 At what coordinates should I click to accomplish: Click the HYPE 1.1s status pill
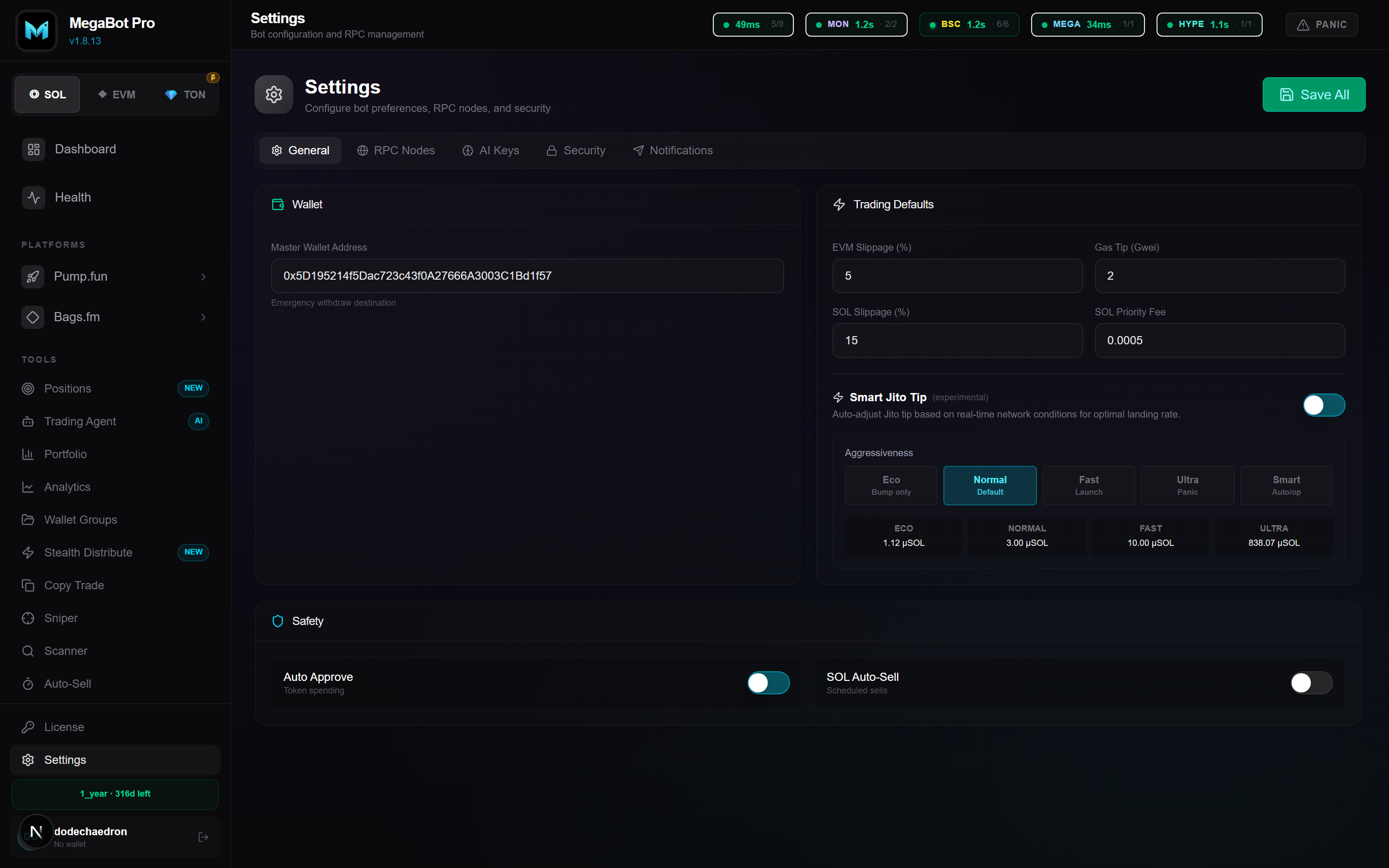point(1210,25)
